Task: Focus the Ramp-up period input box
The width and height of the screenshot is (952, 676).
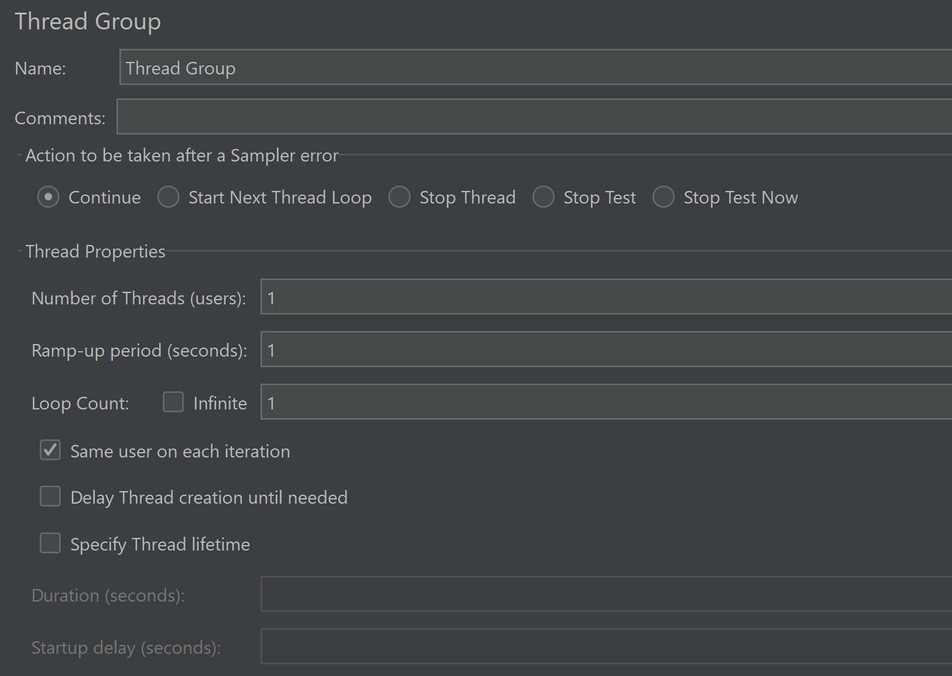Action: coord(605,350)
